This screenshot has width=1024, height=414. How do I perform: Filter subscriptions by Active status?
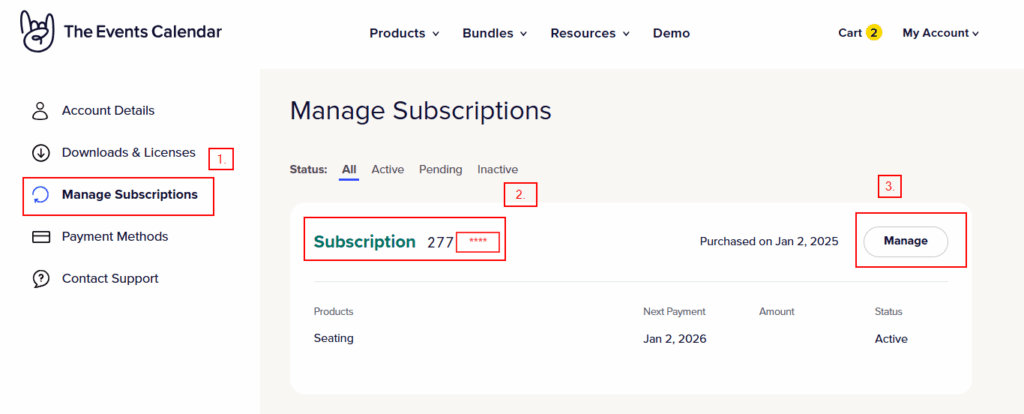pos(387,170)
